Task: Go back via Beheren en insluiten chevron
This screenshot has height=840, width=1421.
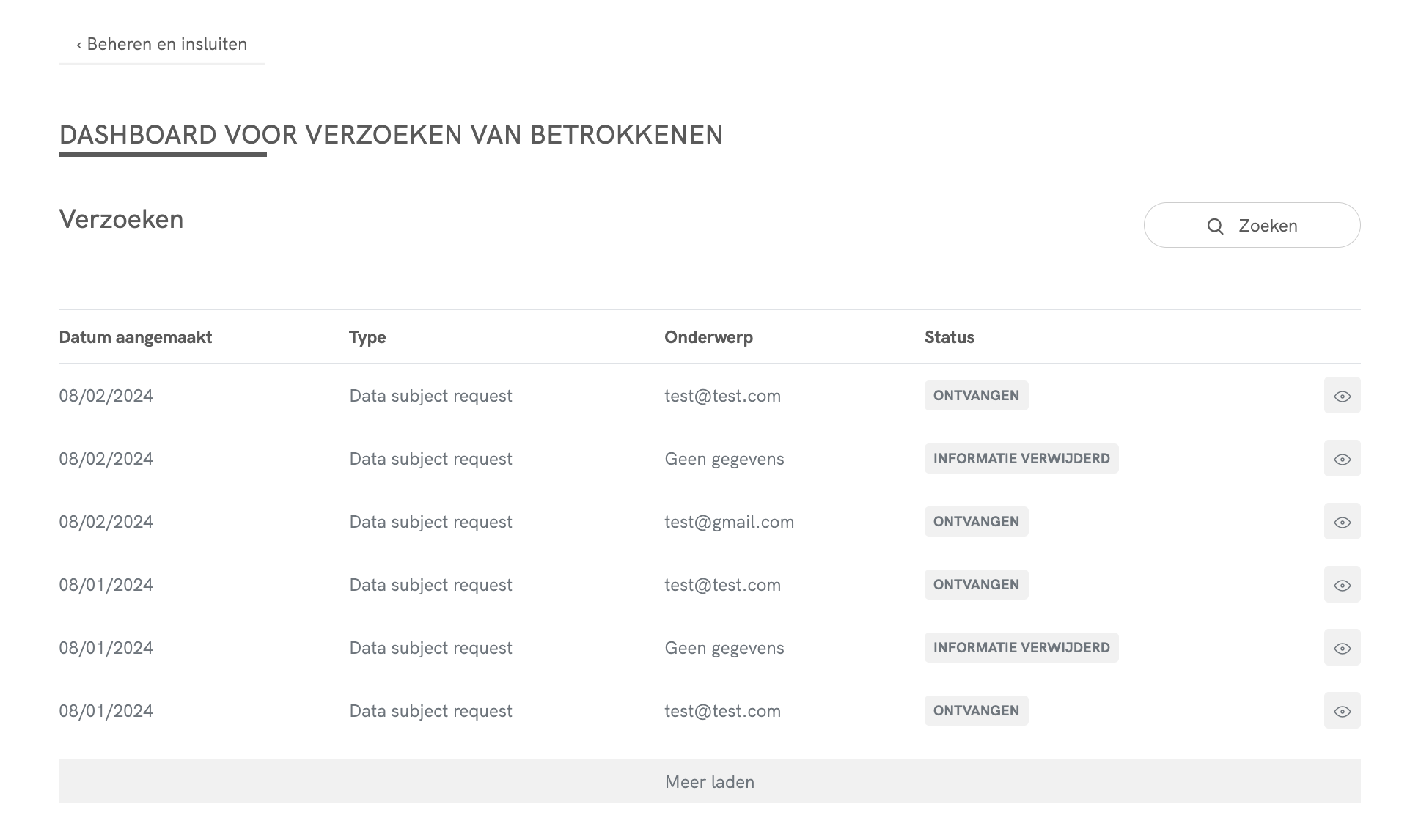Action: pos(79,45)
